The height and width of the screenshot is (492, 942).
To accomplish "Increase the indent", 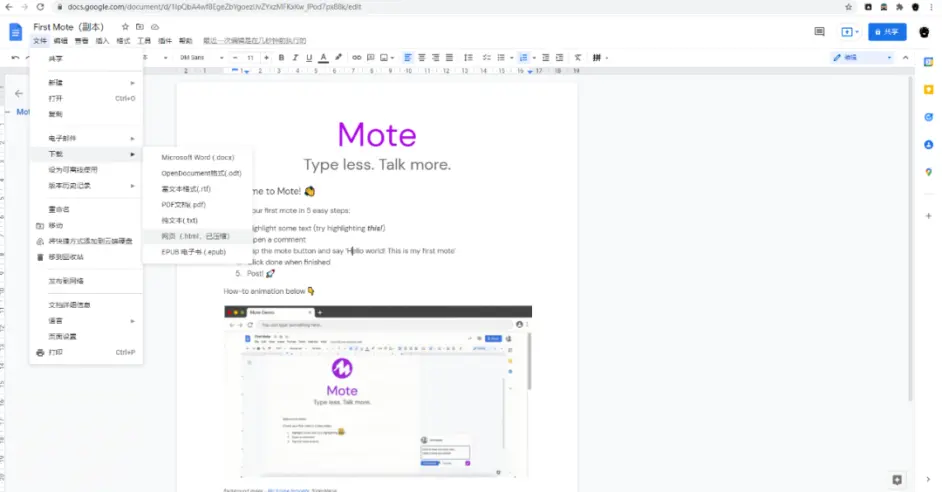I will point(559,58).
